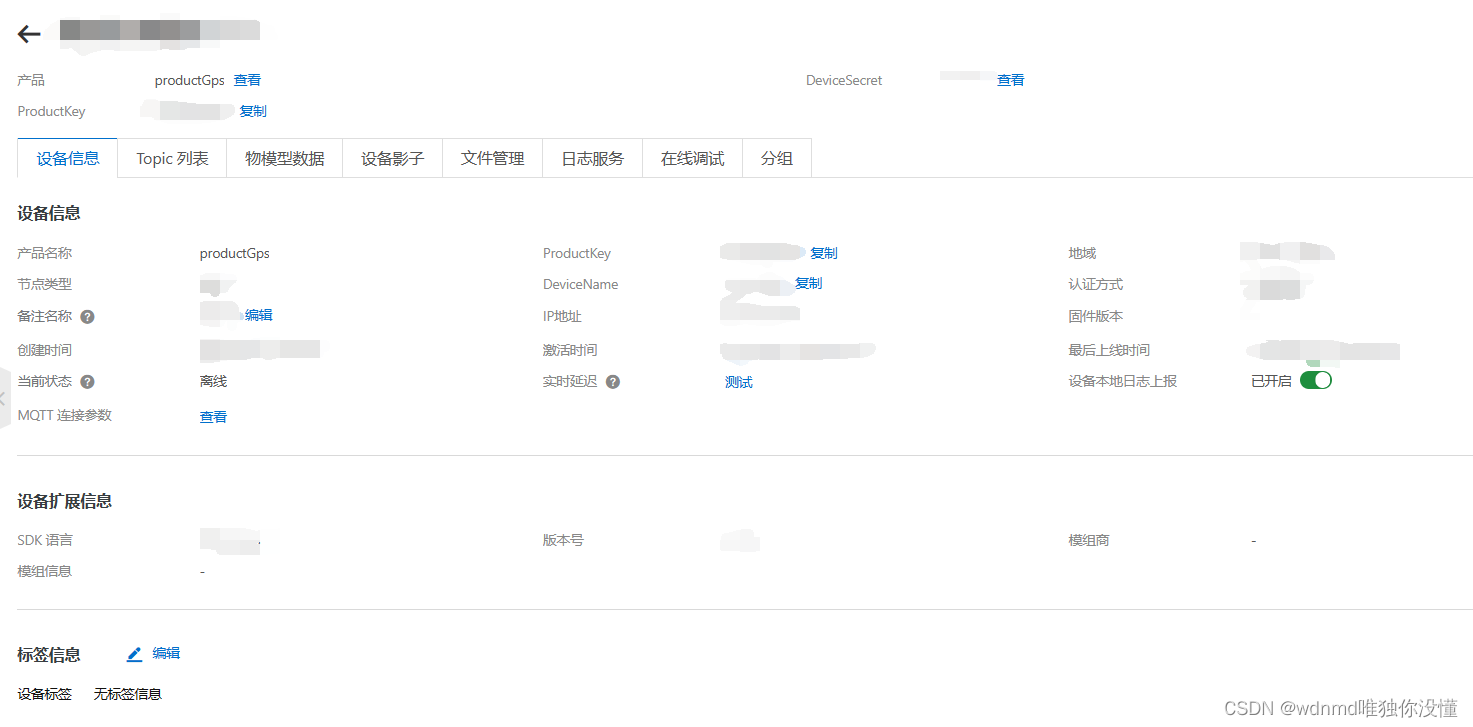
Task: Copy the DeviceName using 复制
Action: coord(808,283)
